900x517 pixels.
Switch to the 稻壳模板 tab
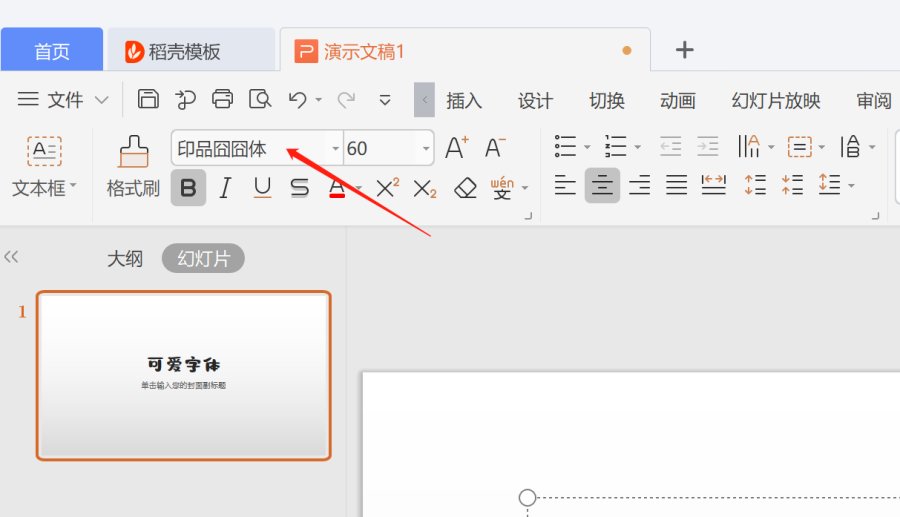(x=188, y=51)
